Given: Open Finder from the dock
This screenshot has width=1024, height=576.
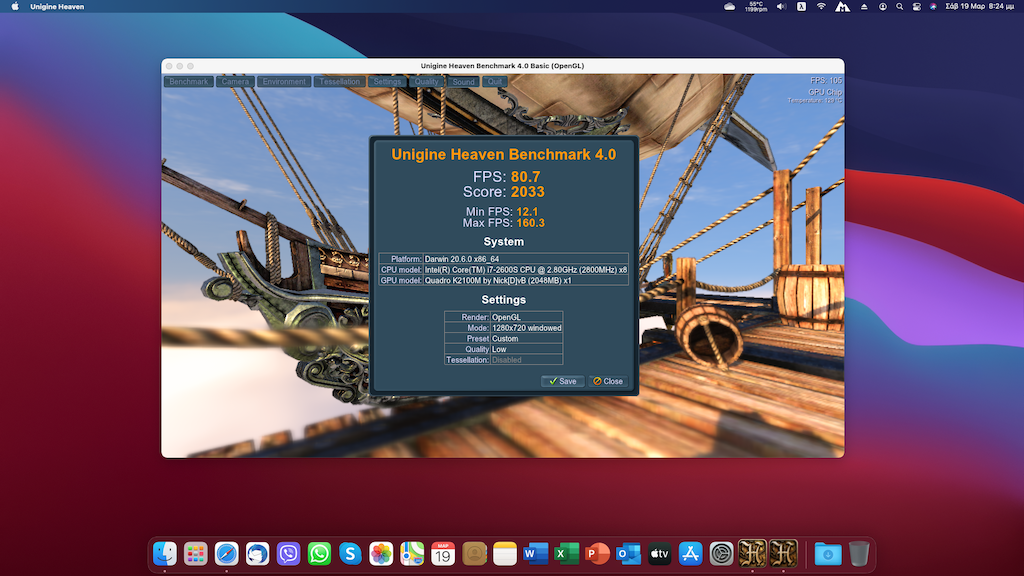Looking at the screenshot, I should click(x=165, y=554).
